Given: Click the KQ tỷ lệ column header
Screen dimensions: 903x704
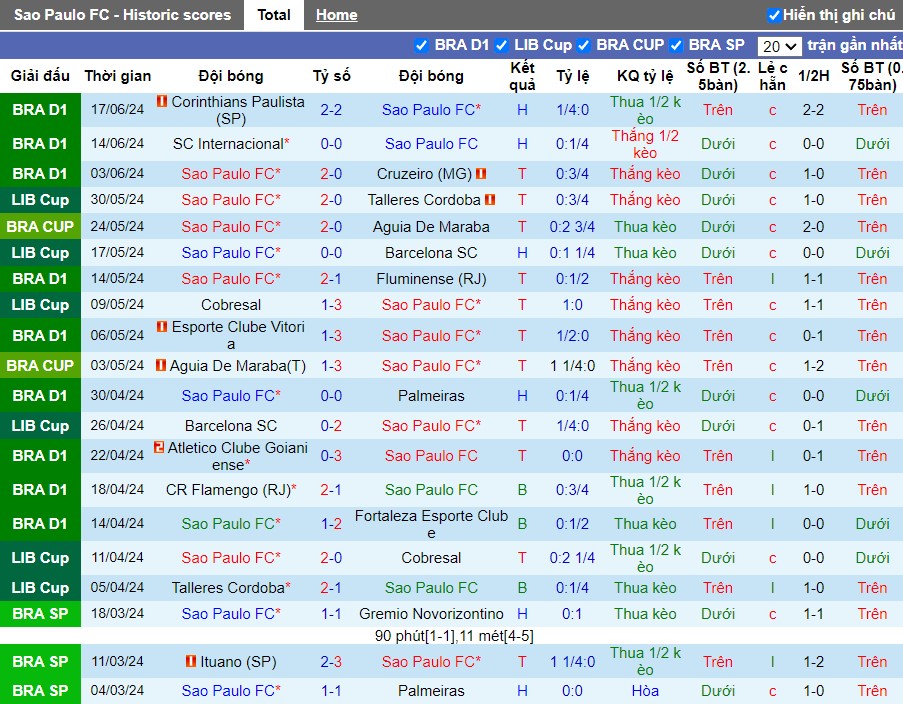Looking at the screenshot, I should click(645, 76).
